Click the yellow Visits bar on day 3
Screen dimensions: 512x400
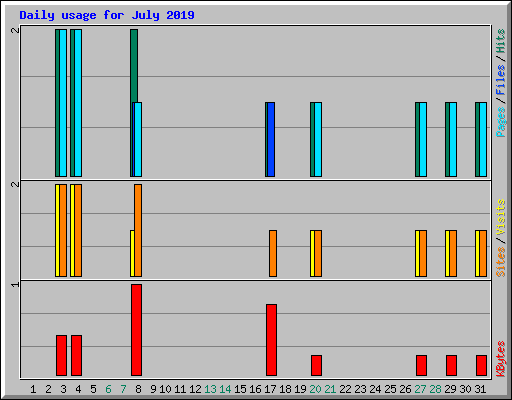click(x=57, y=230)
